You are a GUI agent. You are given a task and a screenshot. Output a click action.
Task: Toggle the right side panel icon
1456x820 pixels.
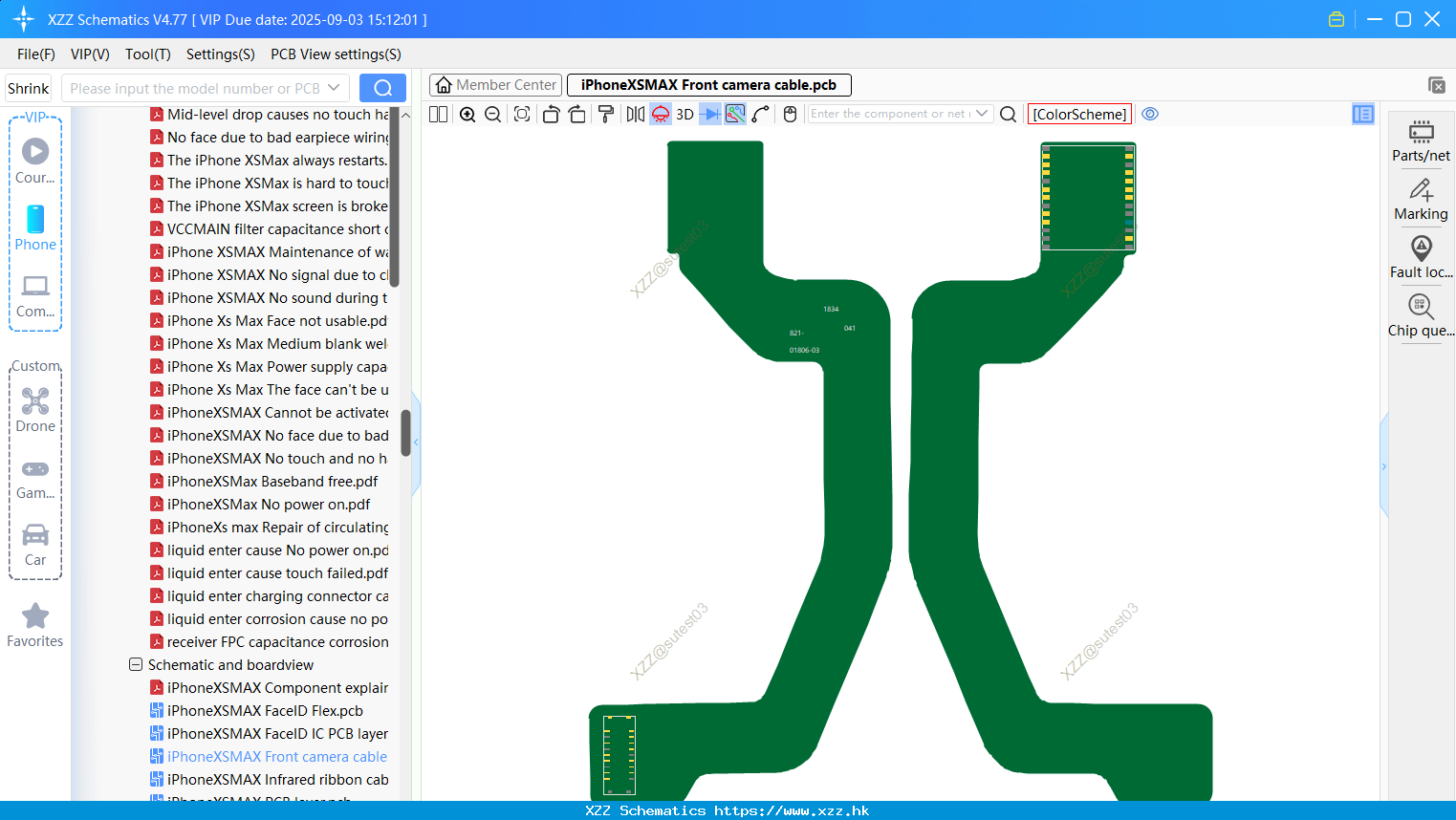(1362, 115)
